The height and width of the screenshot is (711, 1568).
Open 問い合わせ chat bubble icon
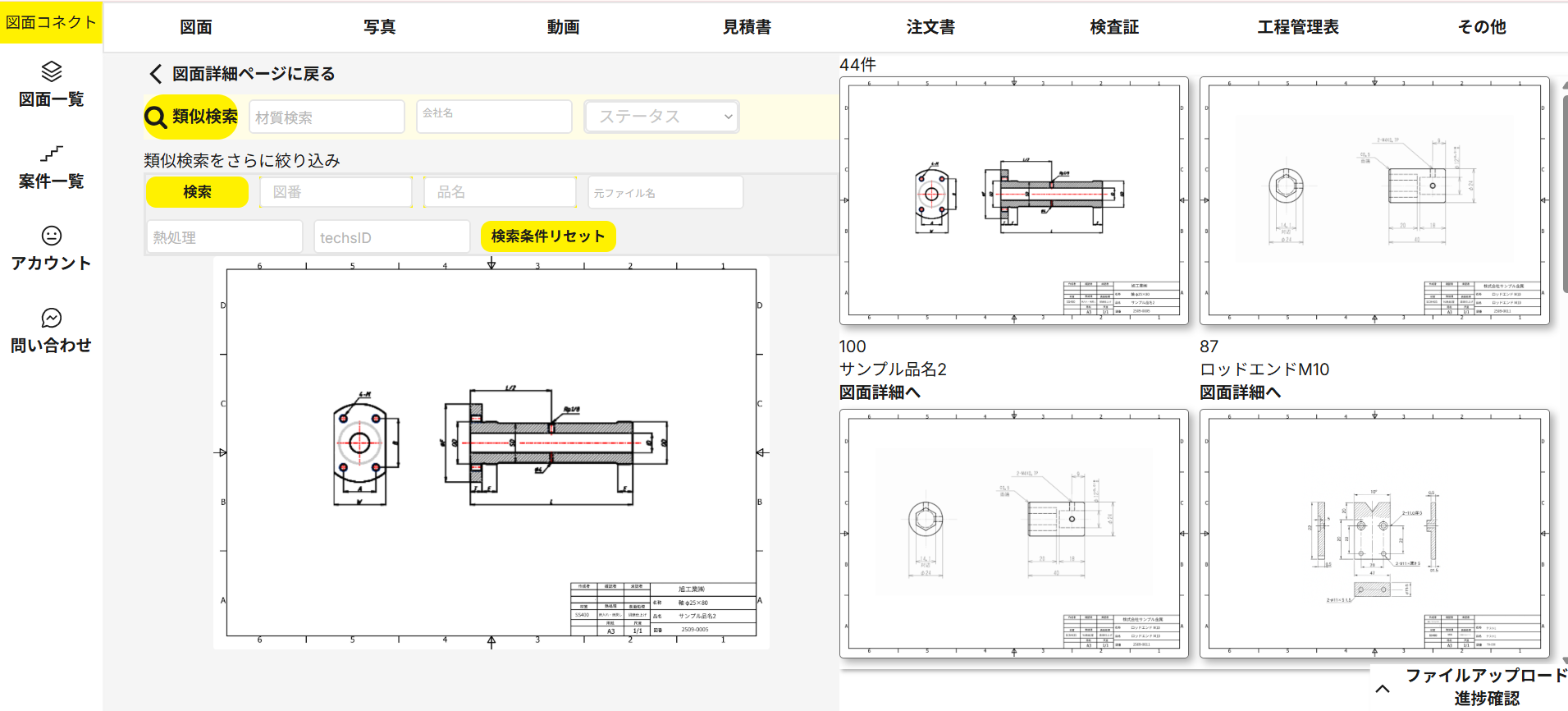(52, 318)
